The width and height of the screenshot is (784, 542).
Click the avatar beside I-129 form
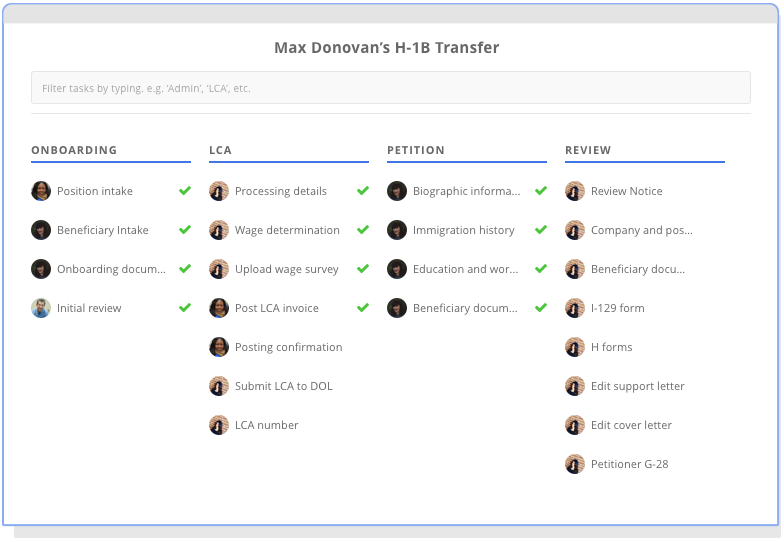(x=575, y=308)
